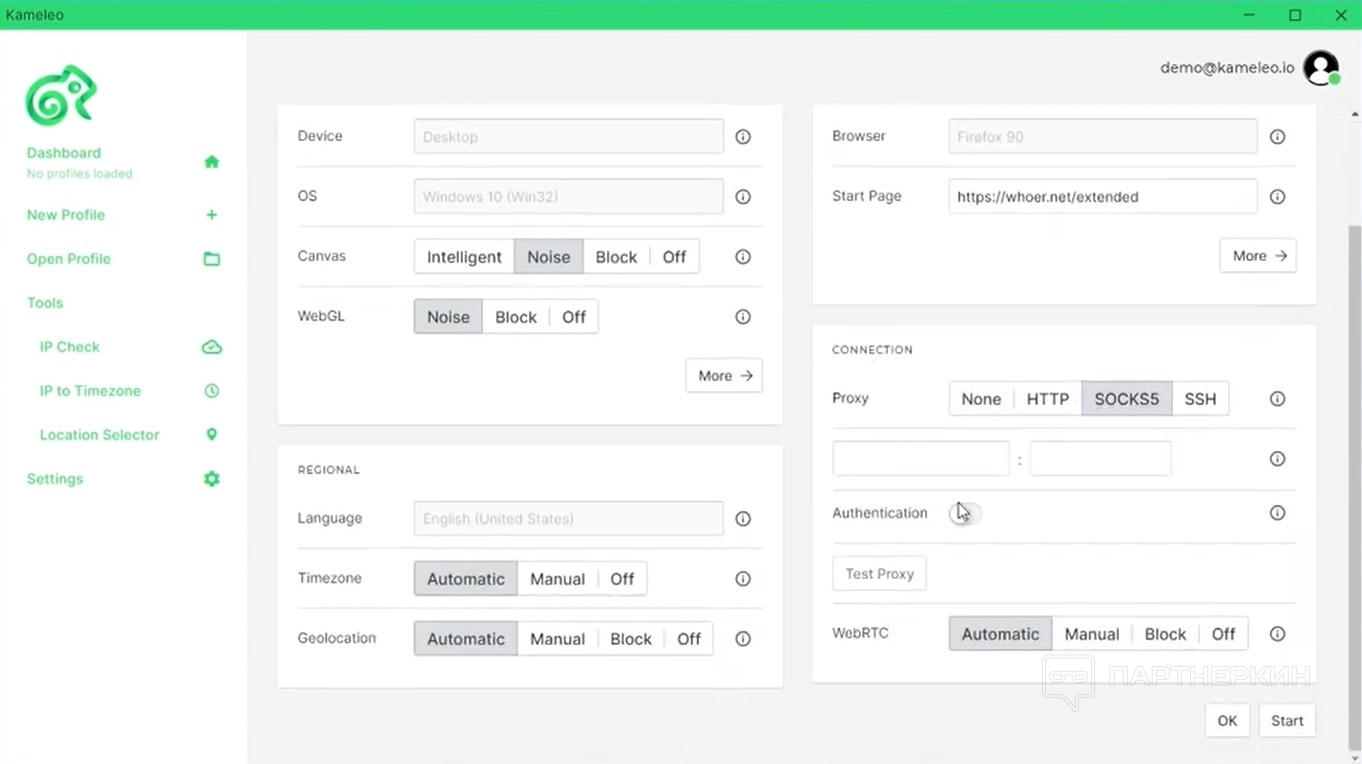The width and height of the screenshot is (1362, 764).
Task: Show info for proxy host and port
Action: 1277,459
